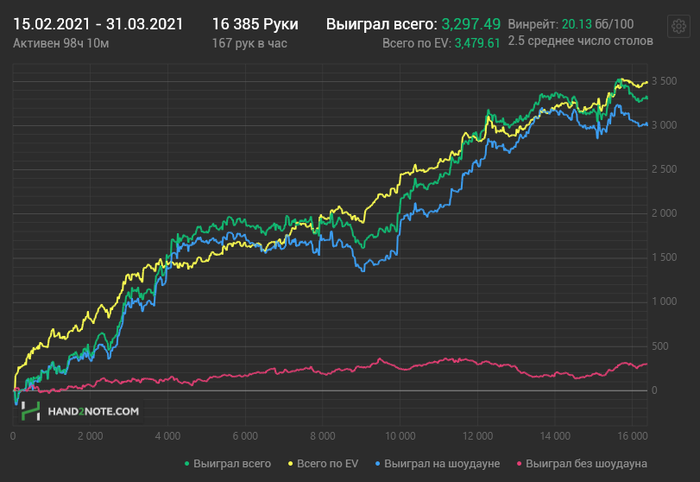The height and width of the screenshot is (482, 700).
Task: Click '2.5 среднее число столов' text
Action: pyautogui.click(x=580, y=41)
